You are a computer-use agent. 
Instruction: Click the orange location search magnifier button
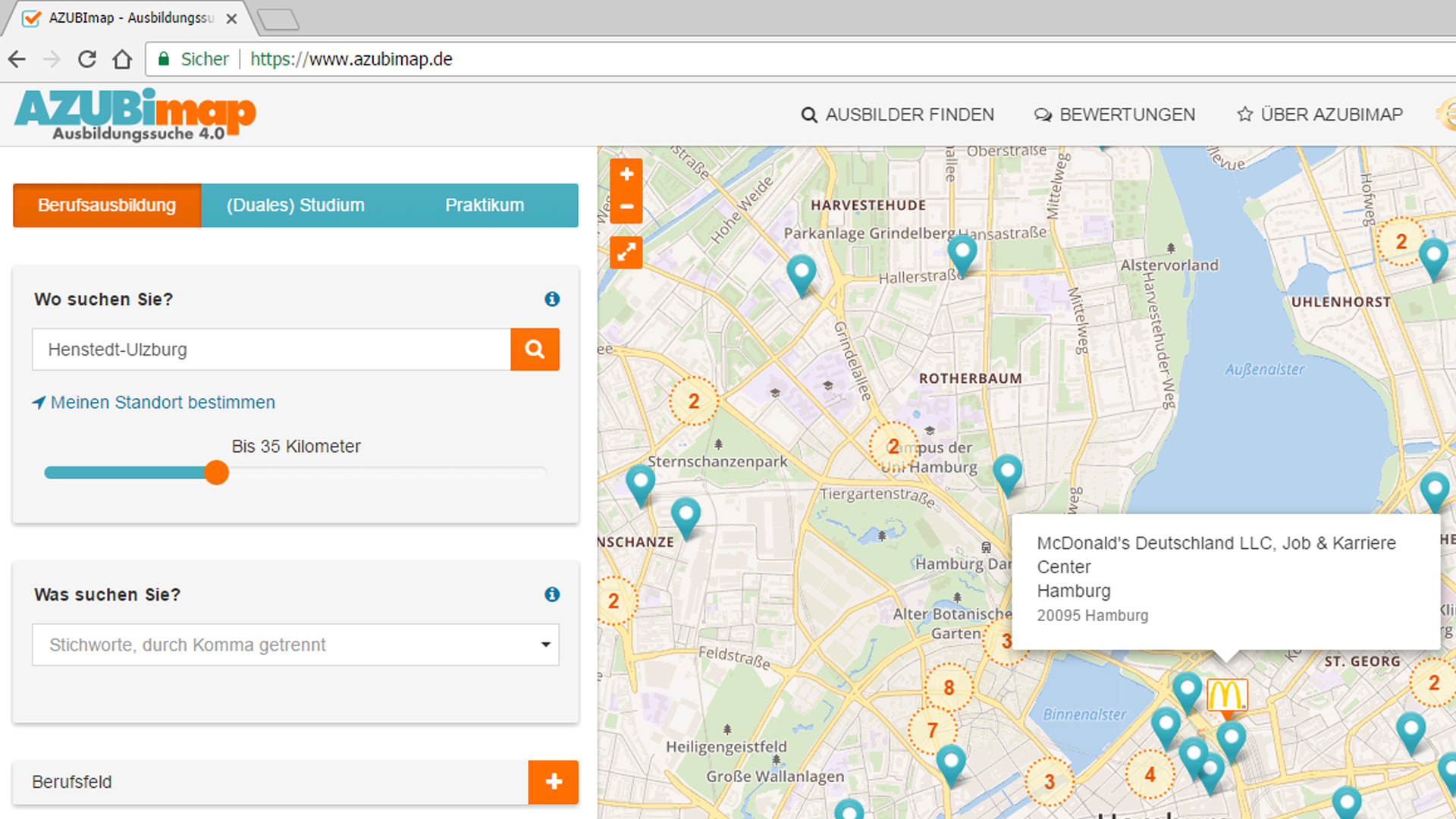click(x=535, y=350)
